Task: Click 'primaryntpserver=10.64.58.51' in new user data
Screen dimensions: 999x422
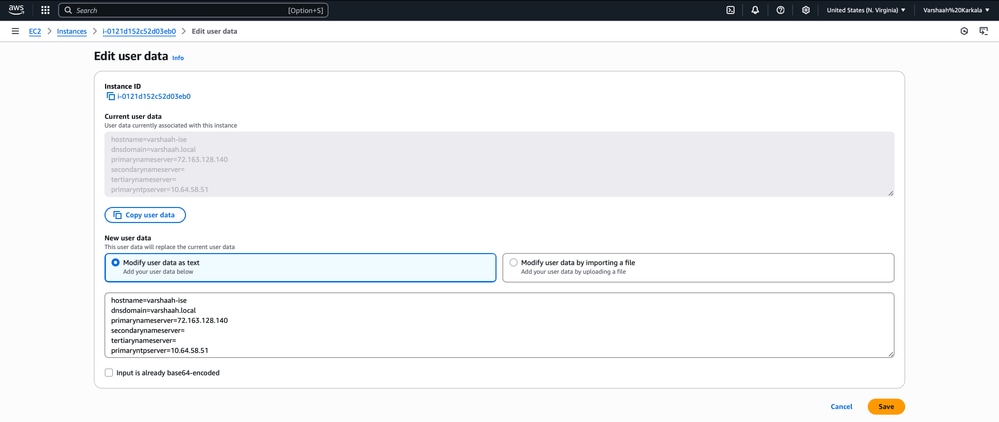Action: coord(160,351)
